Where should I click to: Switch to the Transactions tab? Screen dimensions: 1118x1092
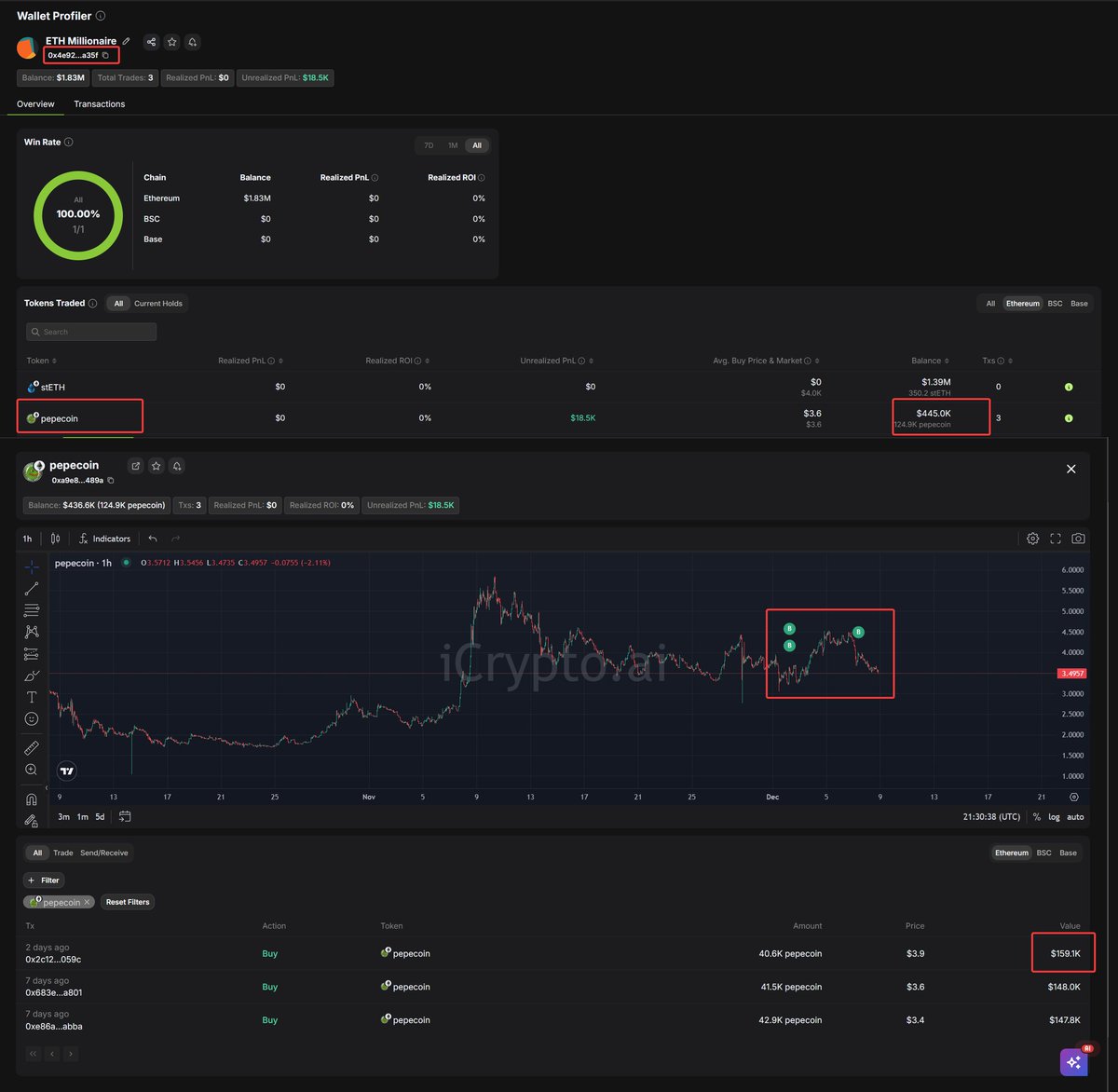[100, 104]
